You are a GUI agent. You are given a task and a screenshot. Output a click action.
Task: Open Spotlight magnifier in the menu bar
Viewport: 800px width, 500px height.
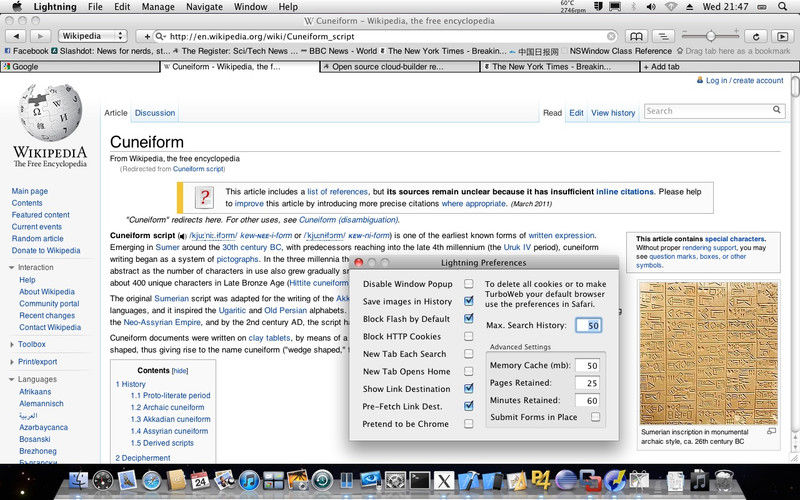coord(783,7)
